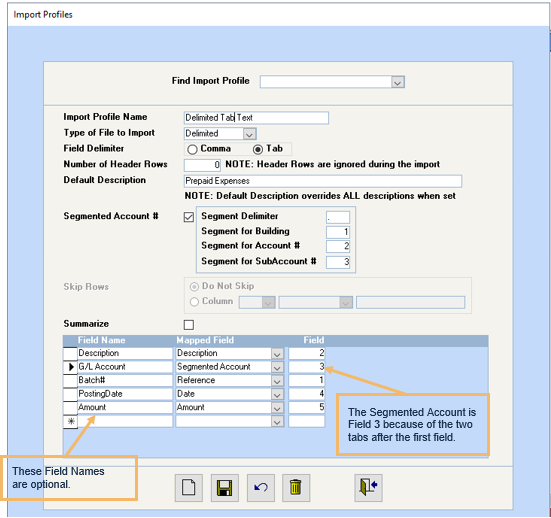
Task: Select the Tab field delimiter
Action: click(x=258, y=149)
